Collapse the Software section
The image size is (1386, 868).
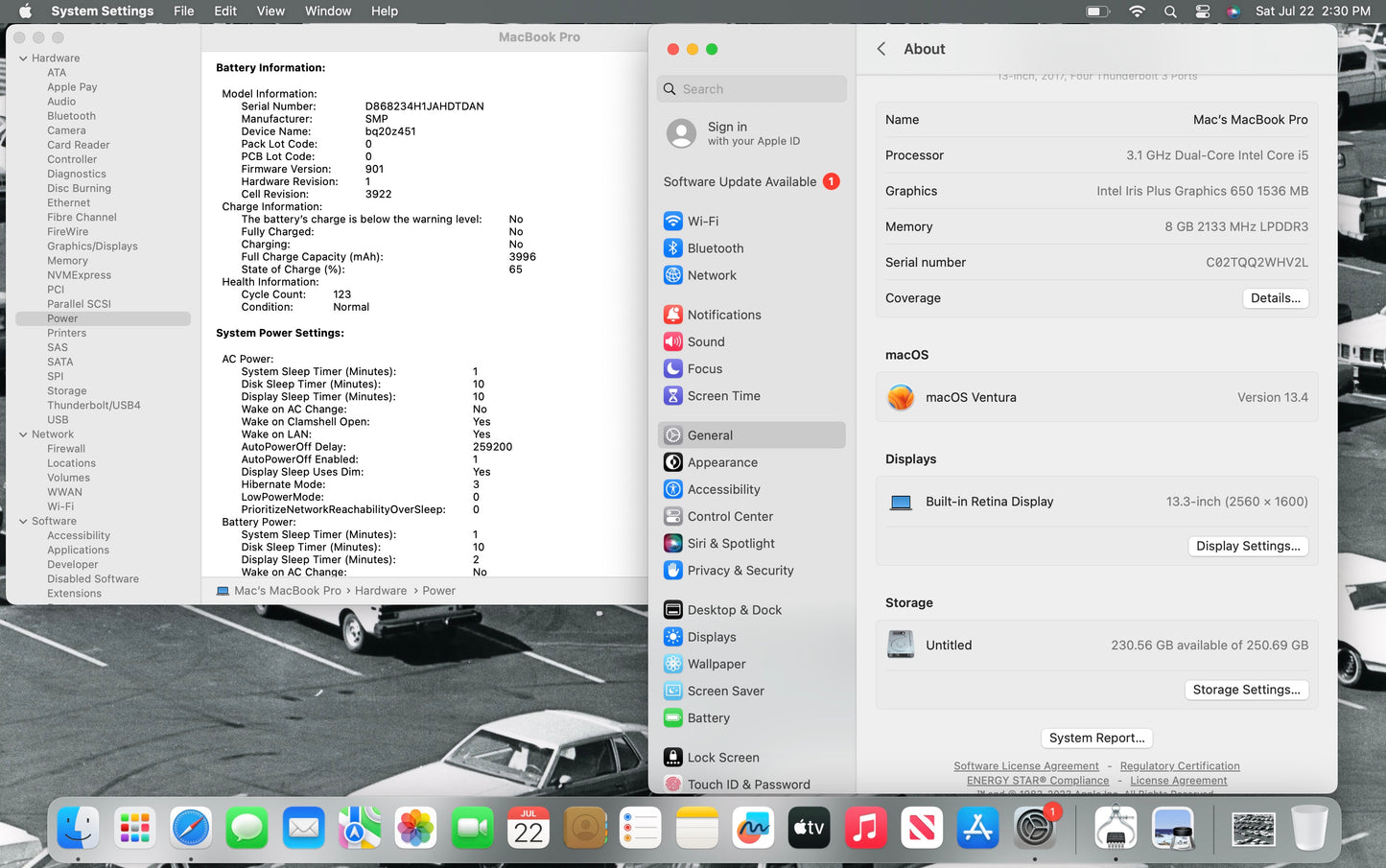[22, 521]
